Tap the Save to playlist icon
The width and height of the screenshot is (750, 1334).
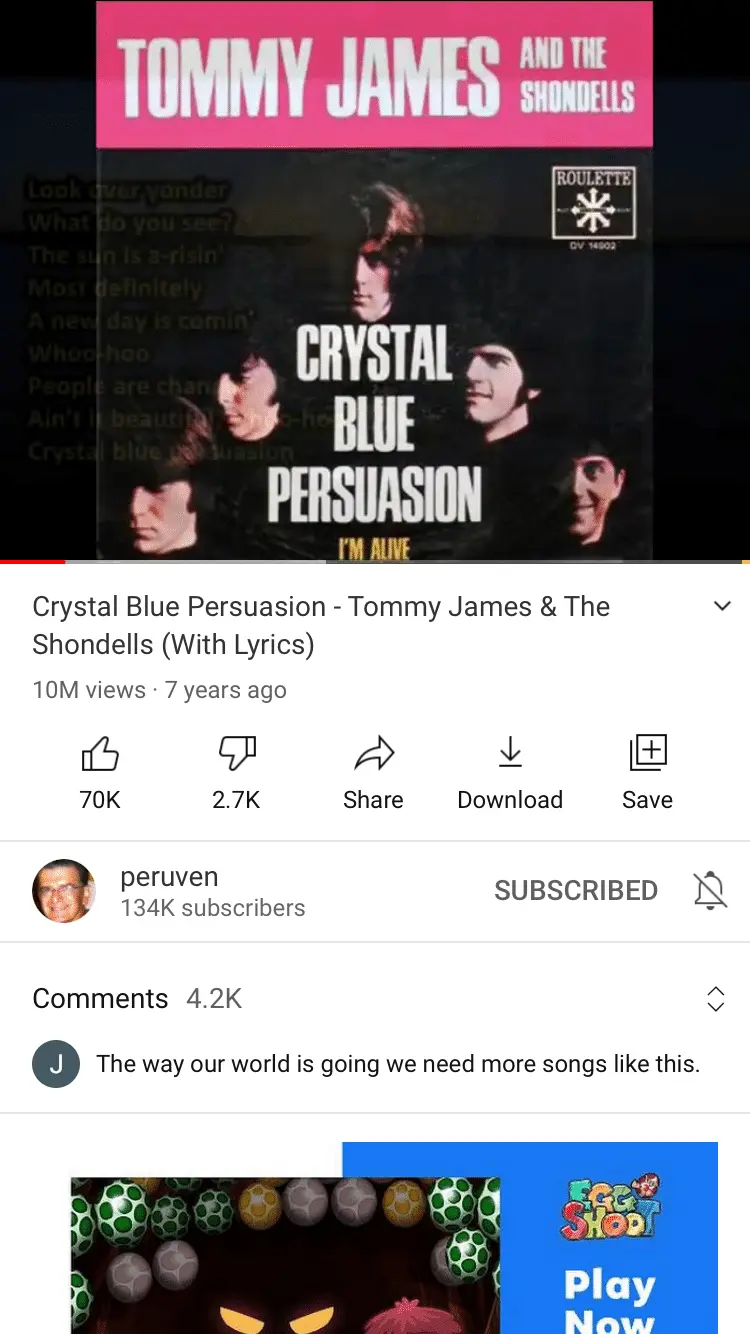[648, 753]
